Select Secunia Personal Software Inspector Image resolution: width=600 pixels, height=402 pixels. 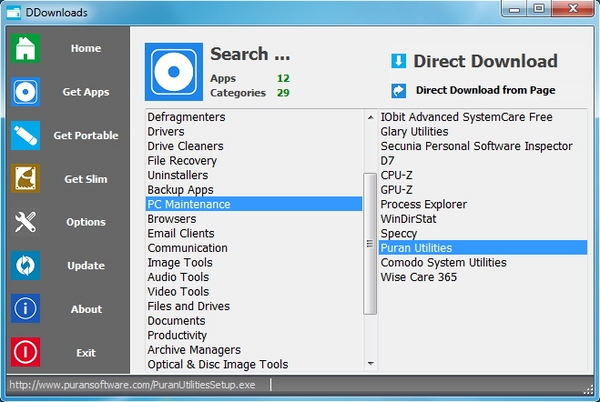tap(483, 146)
